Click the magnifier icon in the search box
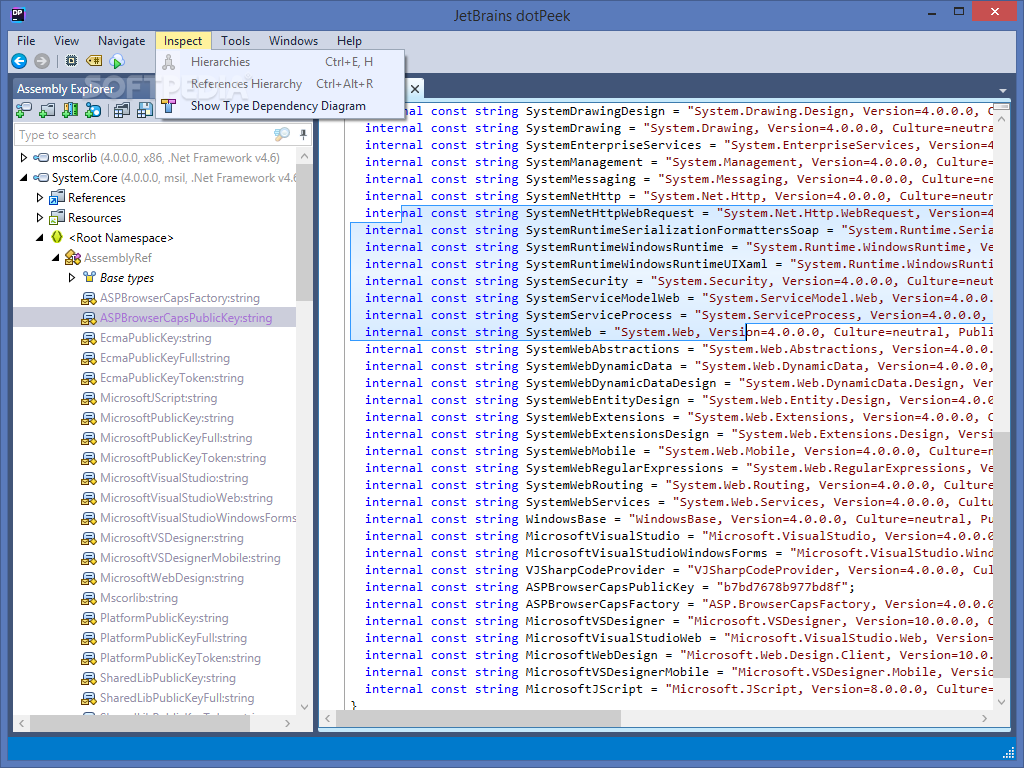Viewport: 1024px width, 768px height. (282, 135)
